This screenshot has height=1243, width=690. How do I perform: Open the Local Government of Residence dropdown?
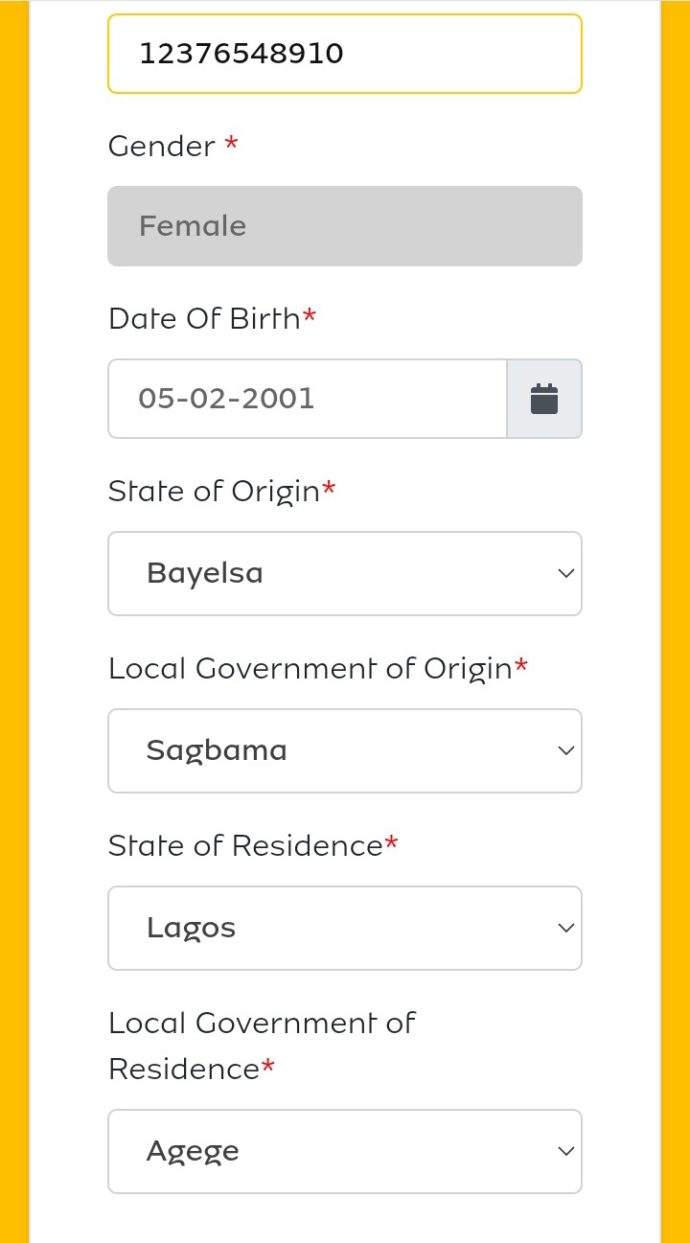[345, 1151]
